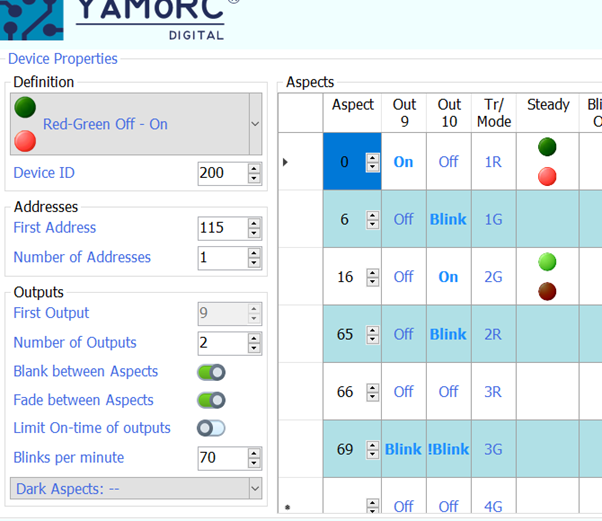Viewport: 602px width, 521px height.
Task: Select the aspect 65 cell
Action: click(x=352, y=334)
